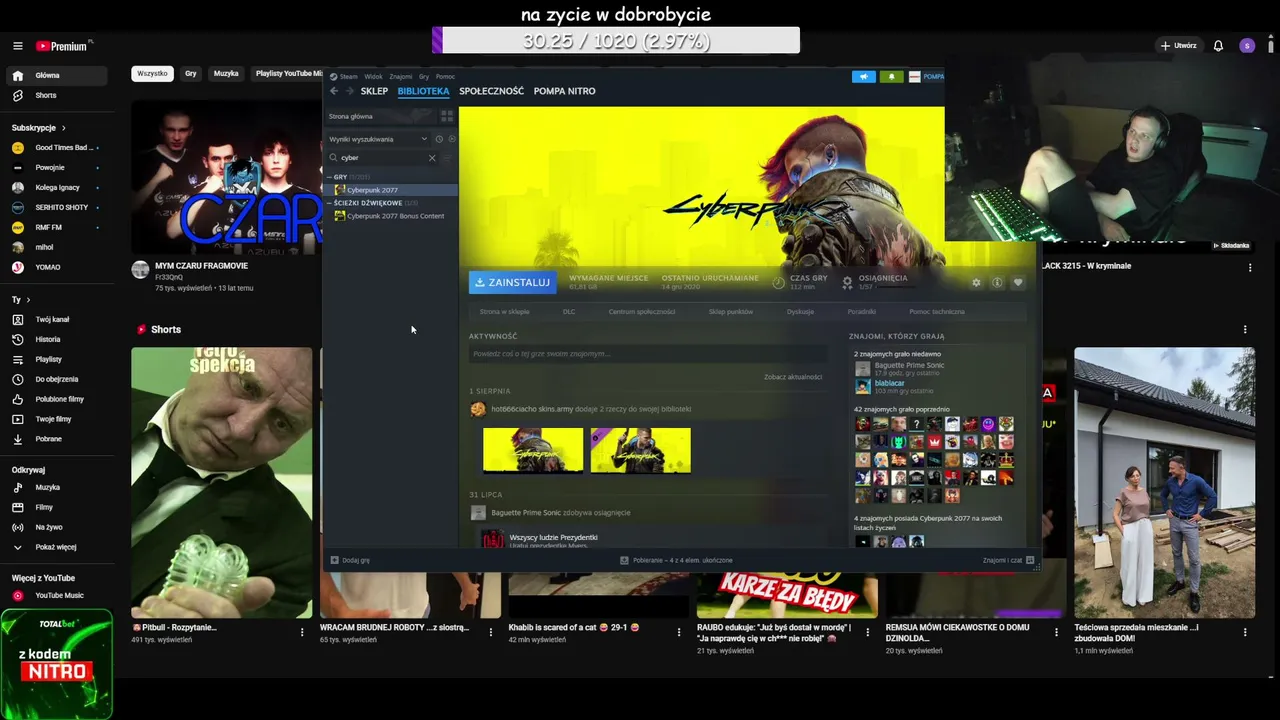This screenshot has height=720, width=1280.
Task: Select the Muzyka filter chip
Action: tap(226, 74)
